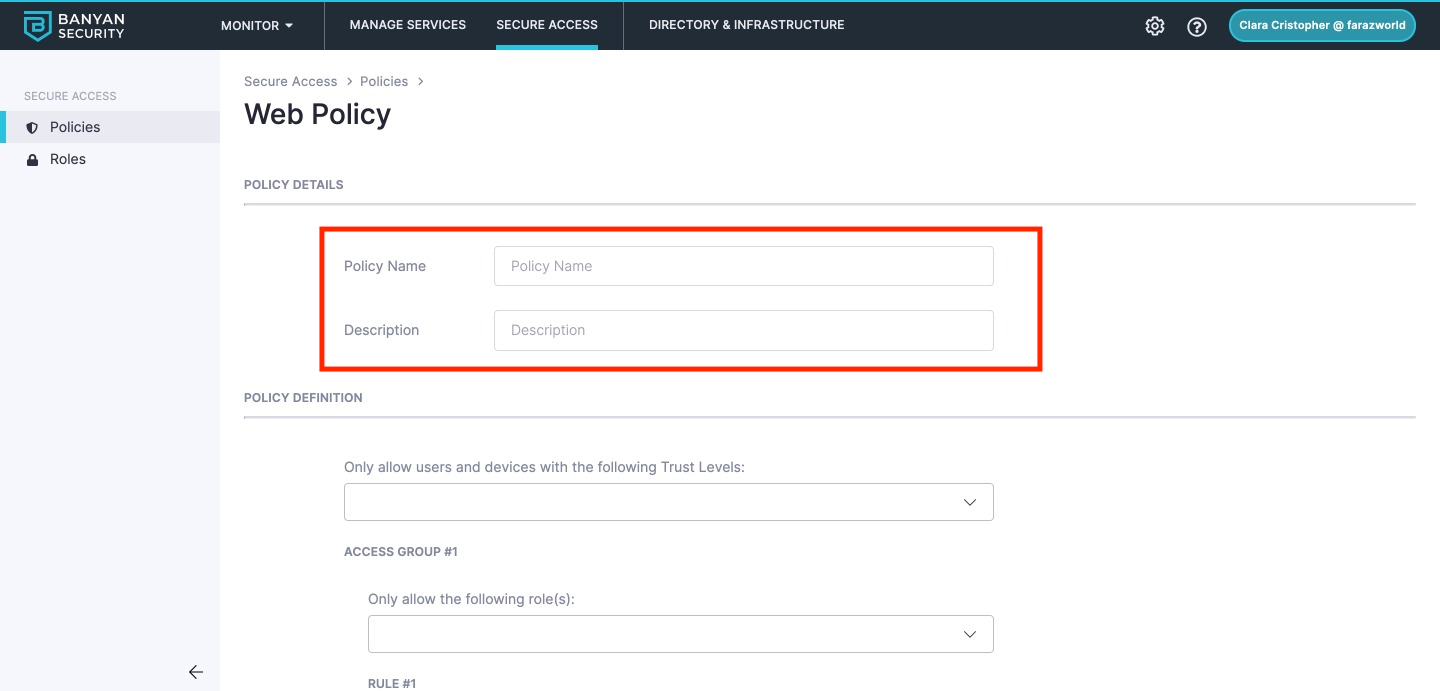Expand the MONITOR menu
Image resolution: width=1440 pixels, height=691 pixels.
tap(257, 25)
